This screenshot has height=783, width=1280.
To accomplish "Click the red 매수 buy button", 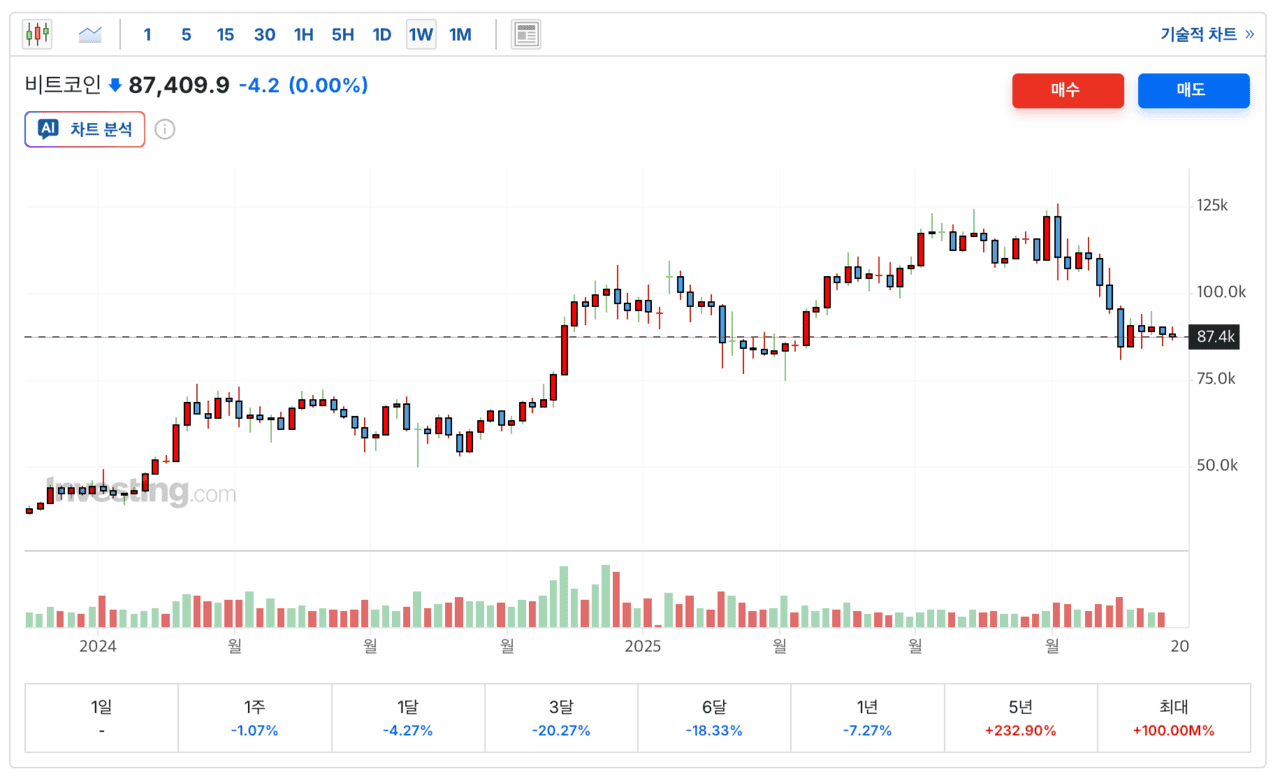I will pos(1068,90).
